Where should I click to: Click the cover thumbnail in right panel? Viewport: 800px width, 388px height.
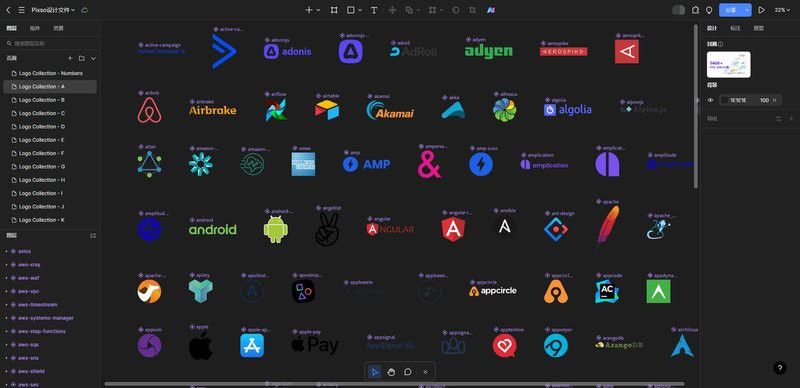pos(729,64)
